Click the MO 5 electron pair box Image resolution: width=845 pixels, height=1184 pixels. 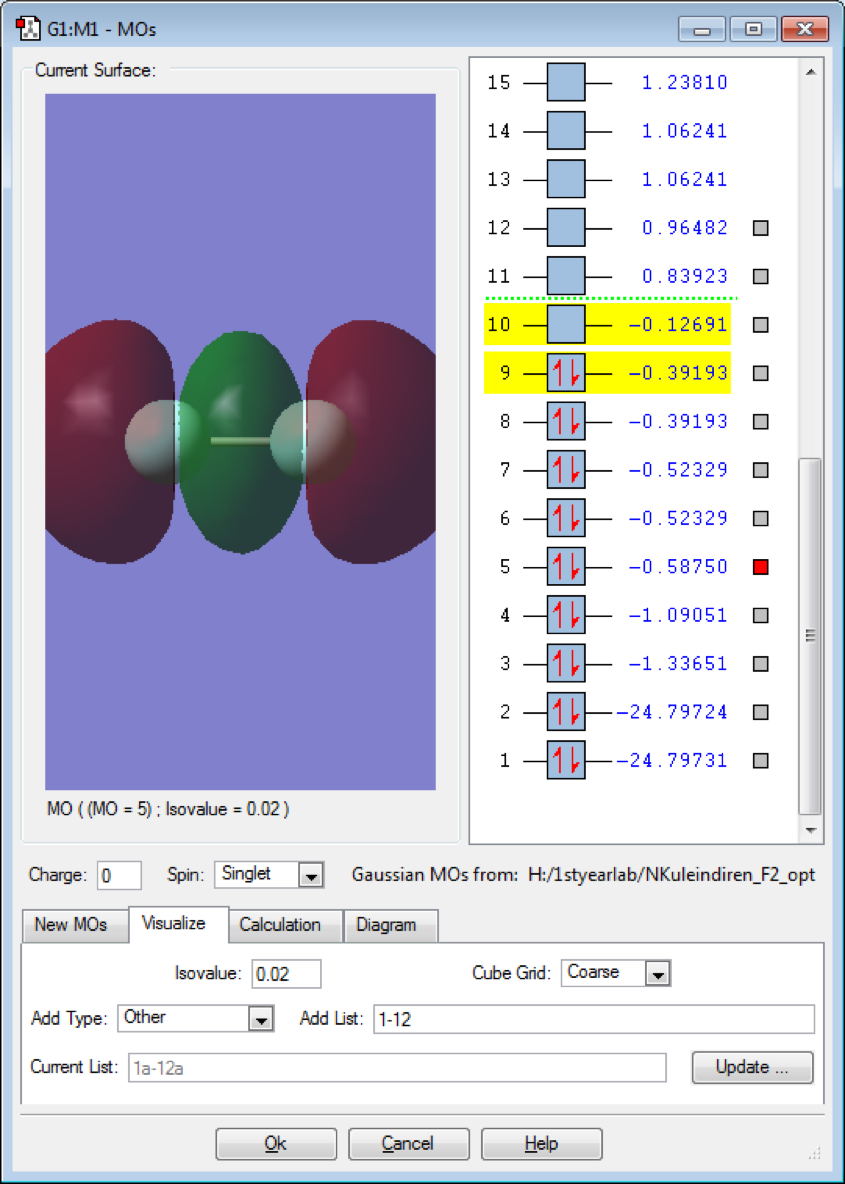566,567
